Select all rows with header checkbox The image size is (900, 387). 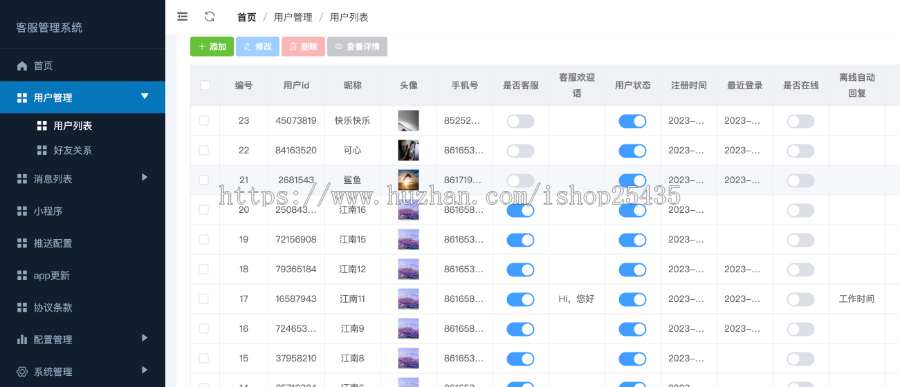click(205, 86)
